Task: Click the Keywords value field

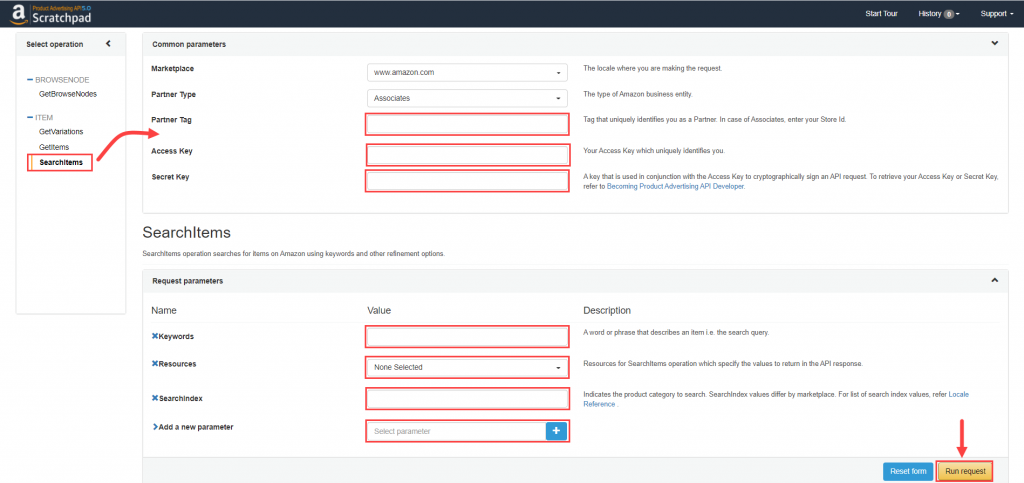Action: point(467,337)
